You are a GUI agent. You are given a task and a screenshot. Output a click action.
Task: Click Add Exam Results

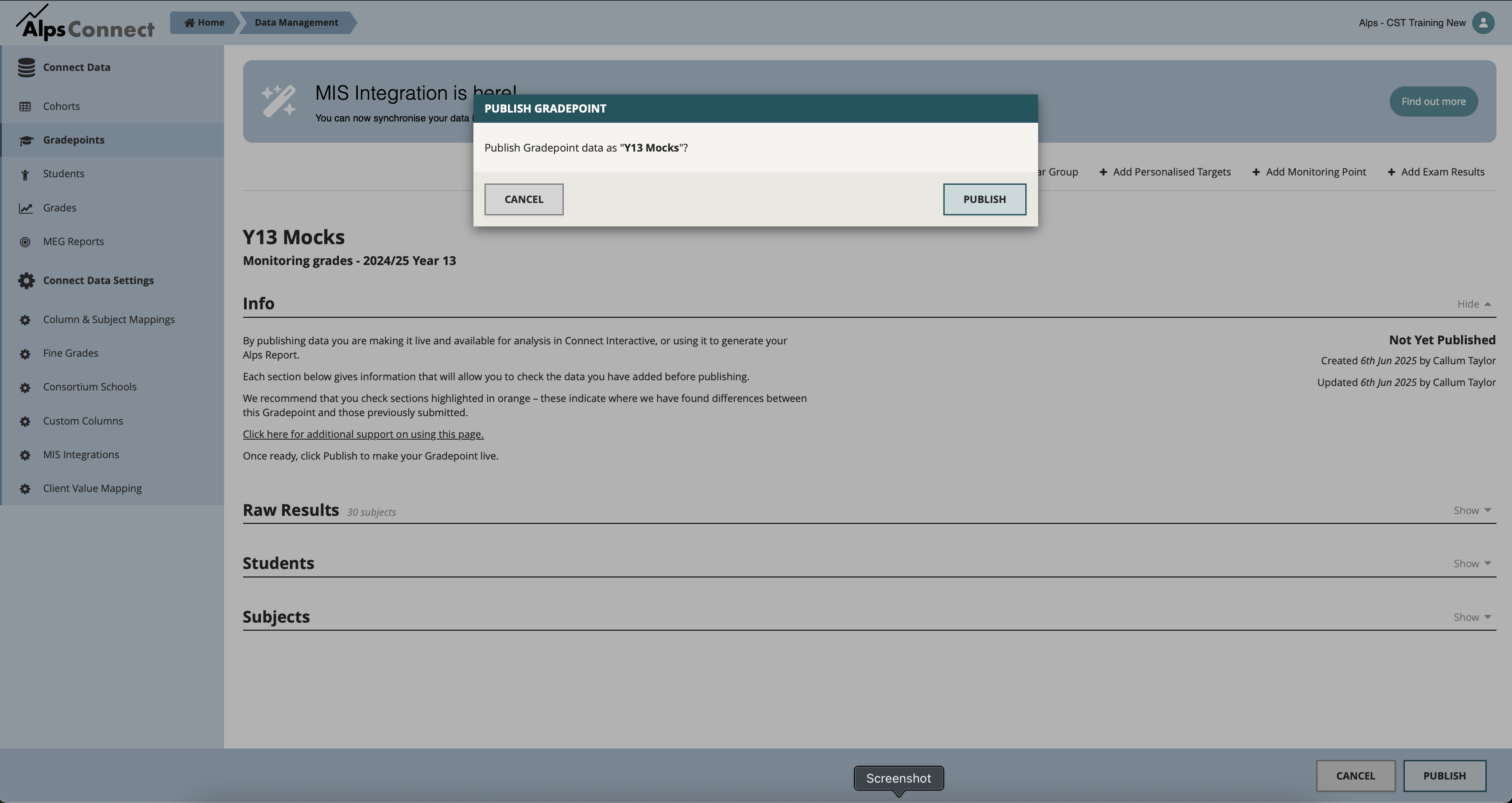tap(1436, 172)
